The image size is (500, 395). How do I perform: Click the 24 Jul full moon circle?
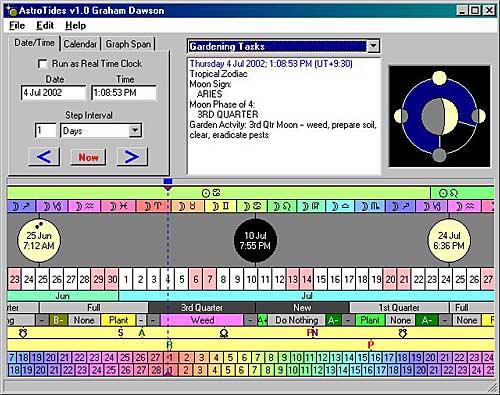click(449, 241)
